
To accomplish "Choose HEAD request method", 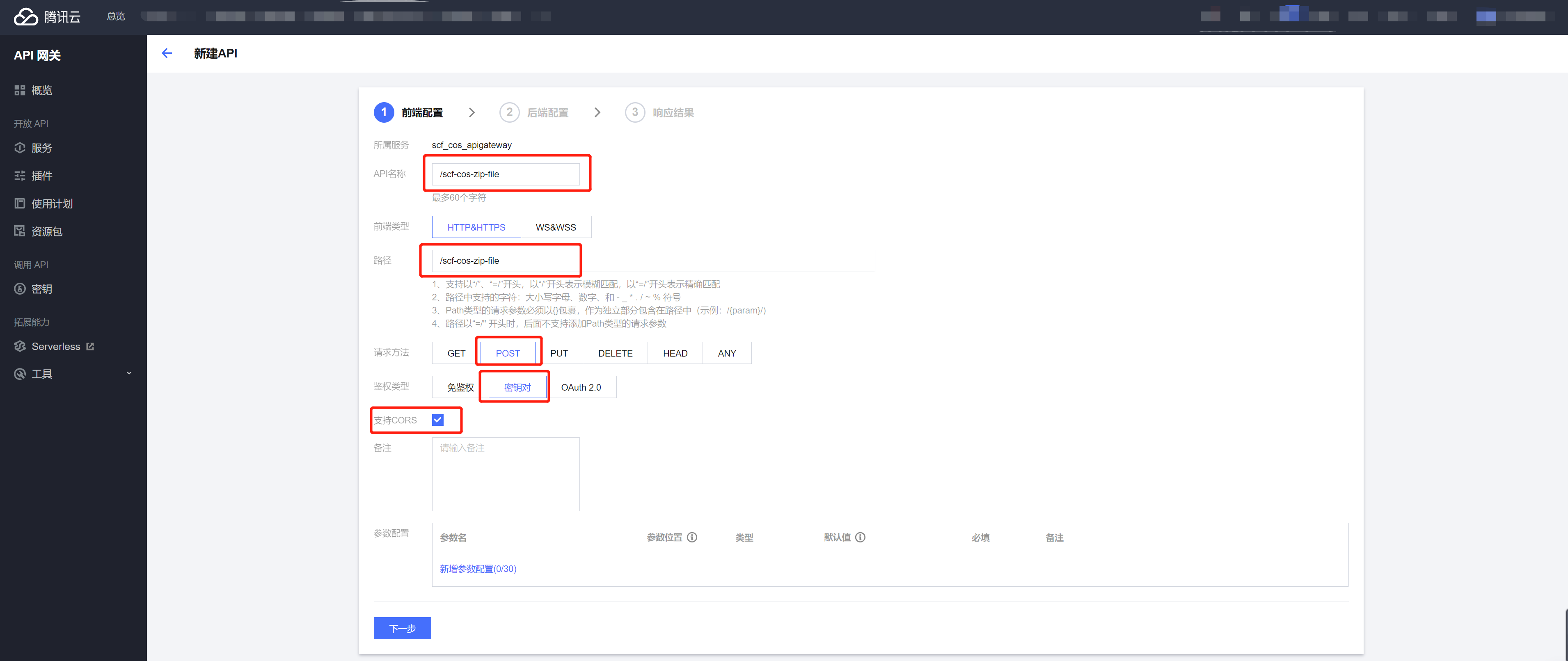I will tap(675, 353).
